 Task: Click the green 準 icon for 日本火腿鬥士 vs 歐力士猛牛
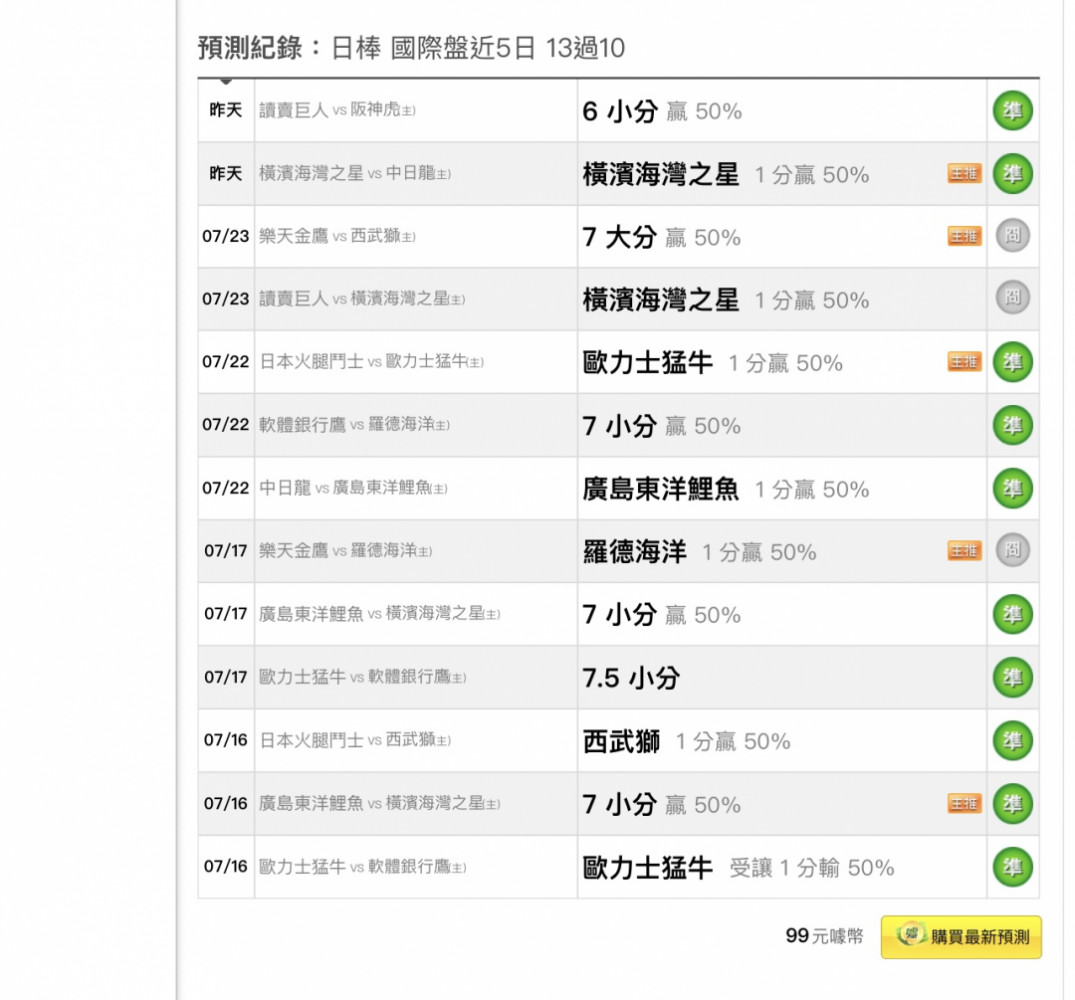[x=1012, y=362]
